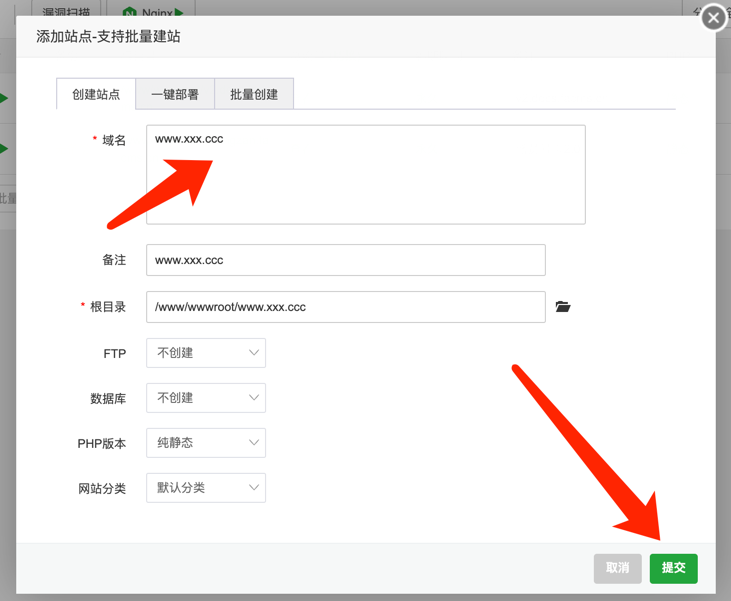Open the 网站分类 category dropdown
Screen dimensions: 731x601
[x=206, y=488]
